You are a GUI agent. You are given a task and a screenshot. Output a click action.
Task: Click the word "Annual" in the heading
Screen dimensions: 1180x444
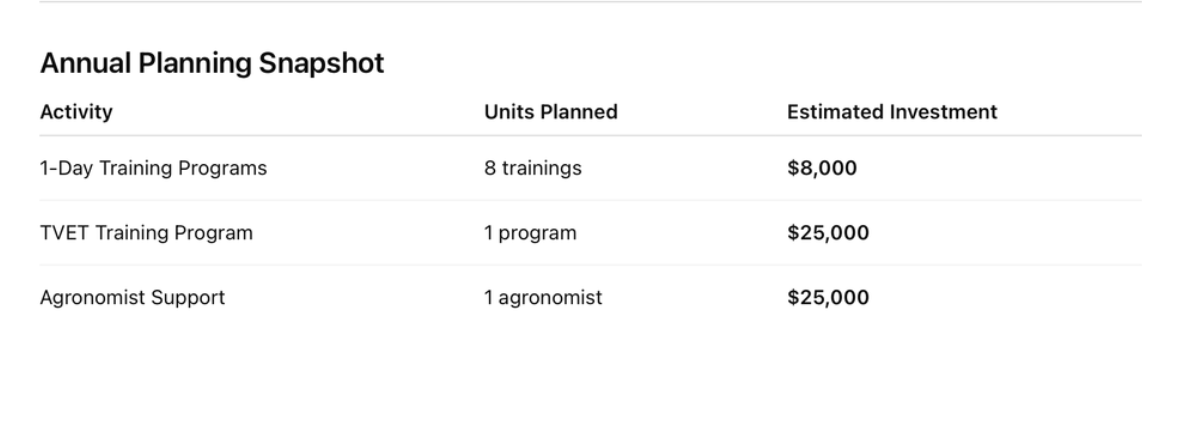[83, 64]
